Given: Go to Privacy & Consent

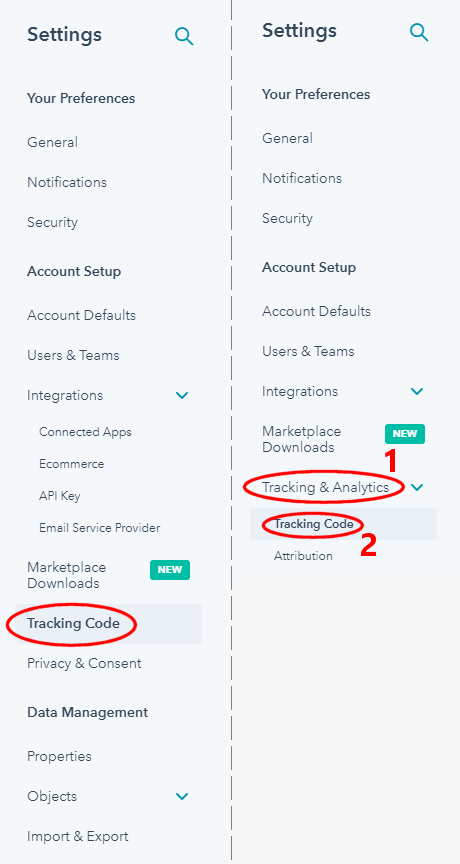Looking at the screenshot, I should pyautogui.click(x=84, y=663).
